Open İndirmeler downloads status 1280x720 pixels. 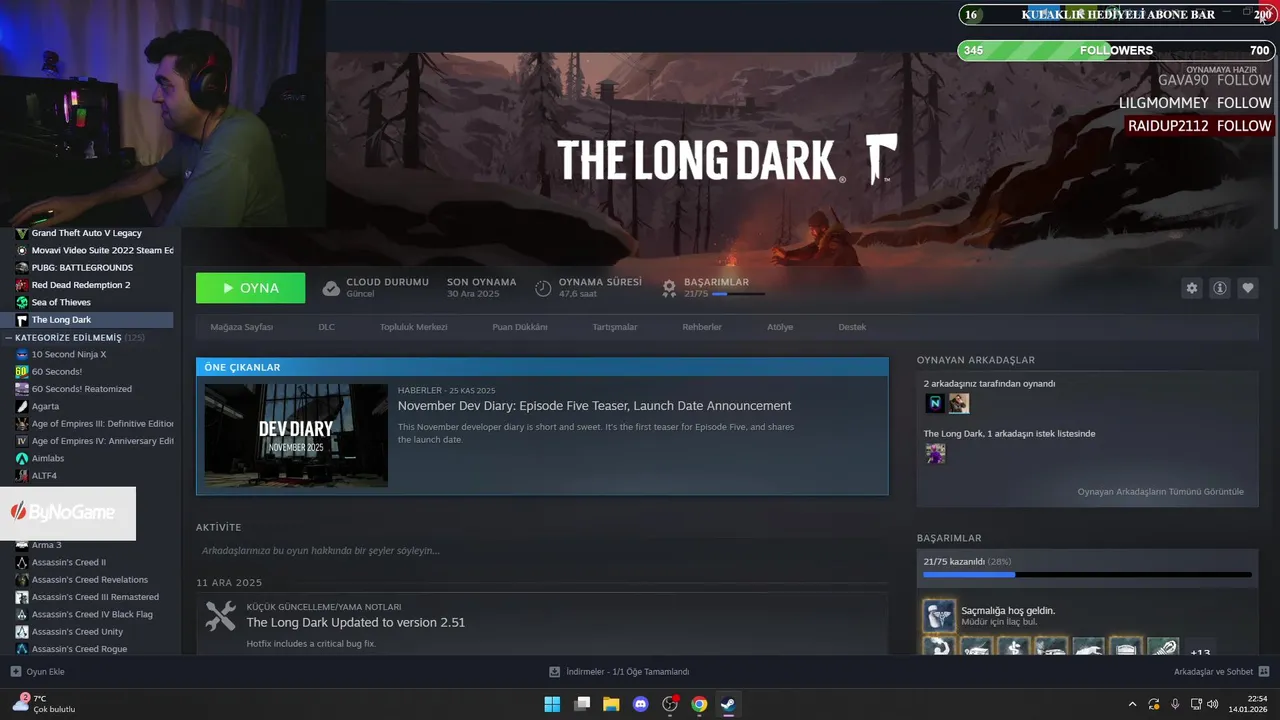(x=619, y=672)
